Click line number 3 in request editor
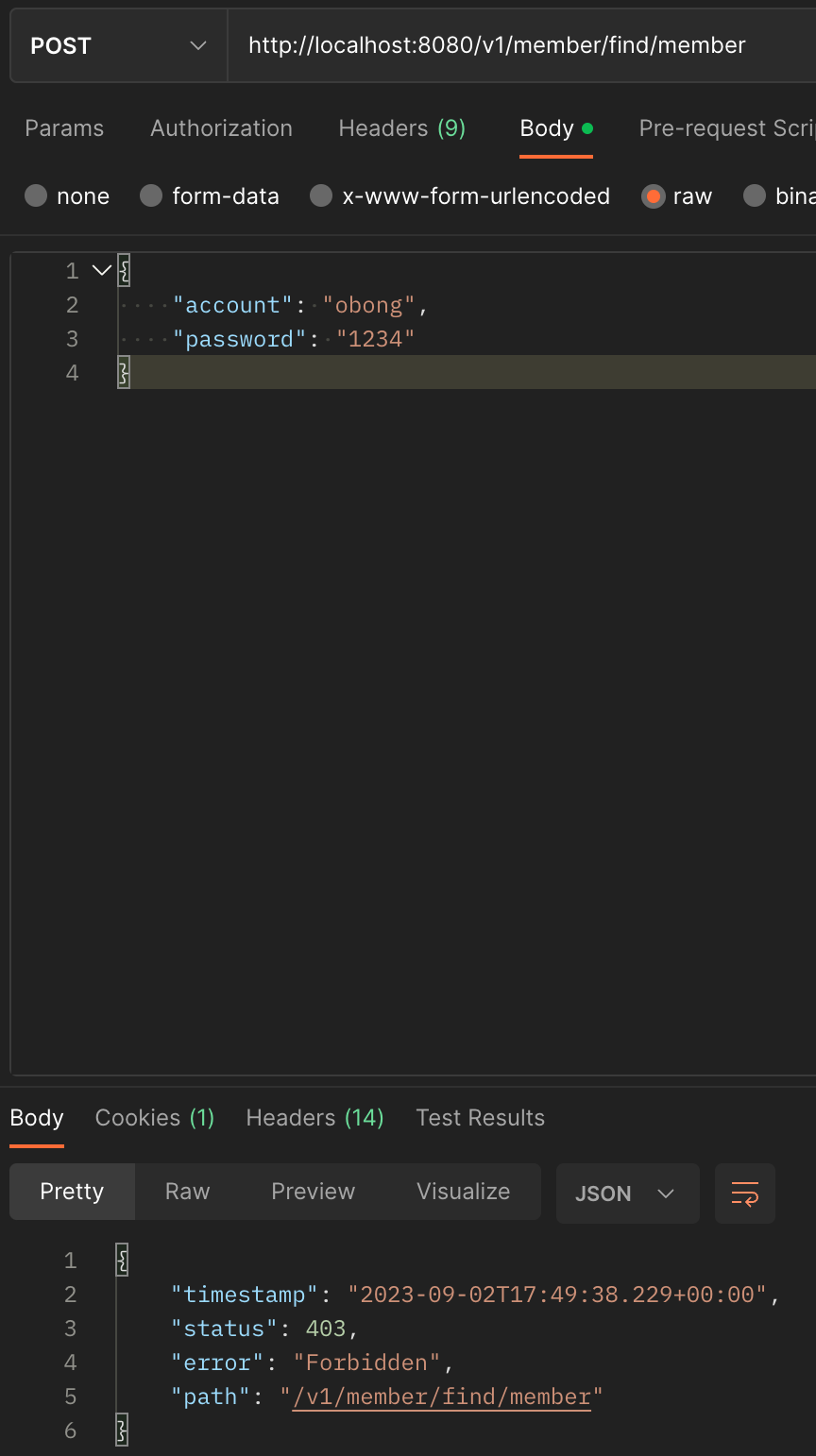The width and height of the screenshot is (816, 1456). point(72,339)
